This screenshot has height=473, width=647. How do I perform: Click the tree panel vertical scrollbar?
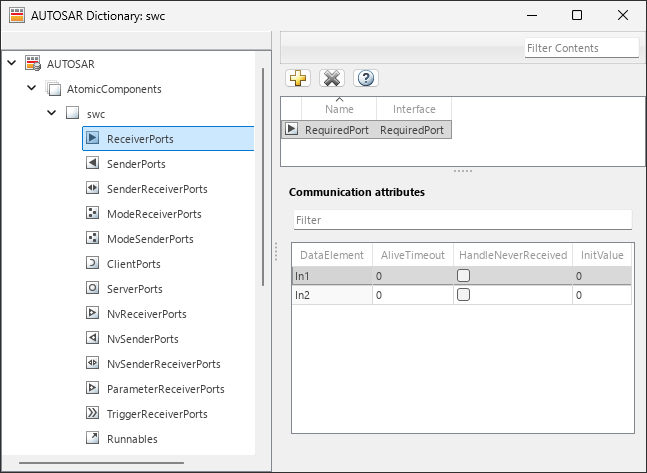263,177
